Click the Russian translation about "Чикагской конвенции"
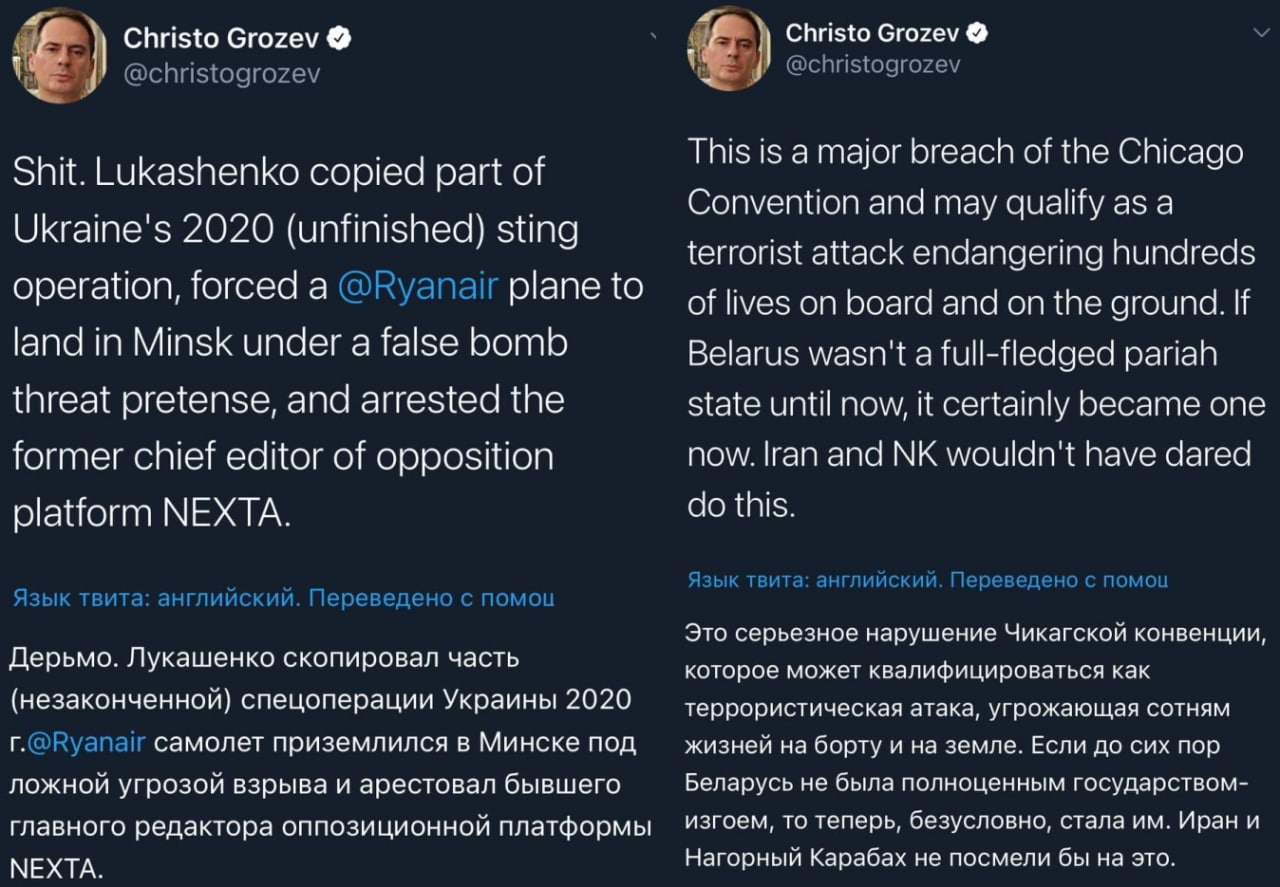This screenshot has height=887, width=1280. (976, 744)
